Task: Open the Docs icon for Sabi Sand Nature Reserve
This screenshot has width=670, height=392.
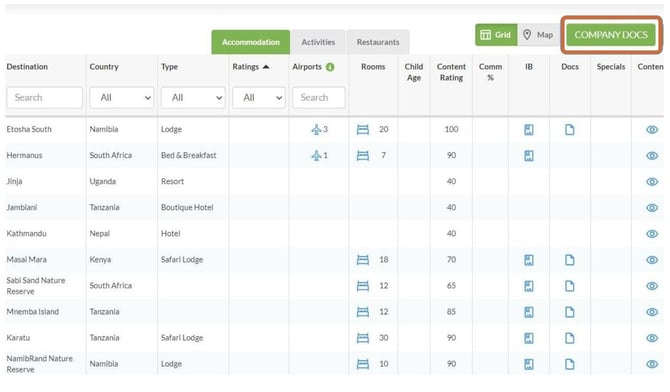Action: 570,286
